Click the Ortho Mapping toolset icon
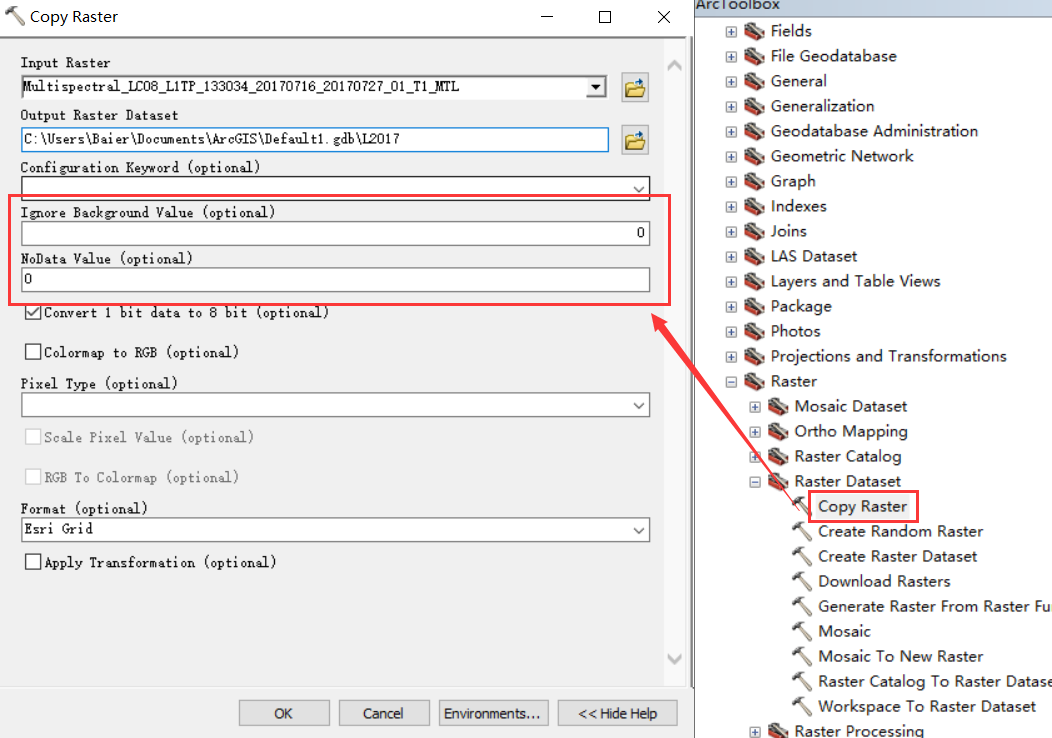Image resolution: width=1052 pixels, height=738 pixels. coord(778,431)
